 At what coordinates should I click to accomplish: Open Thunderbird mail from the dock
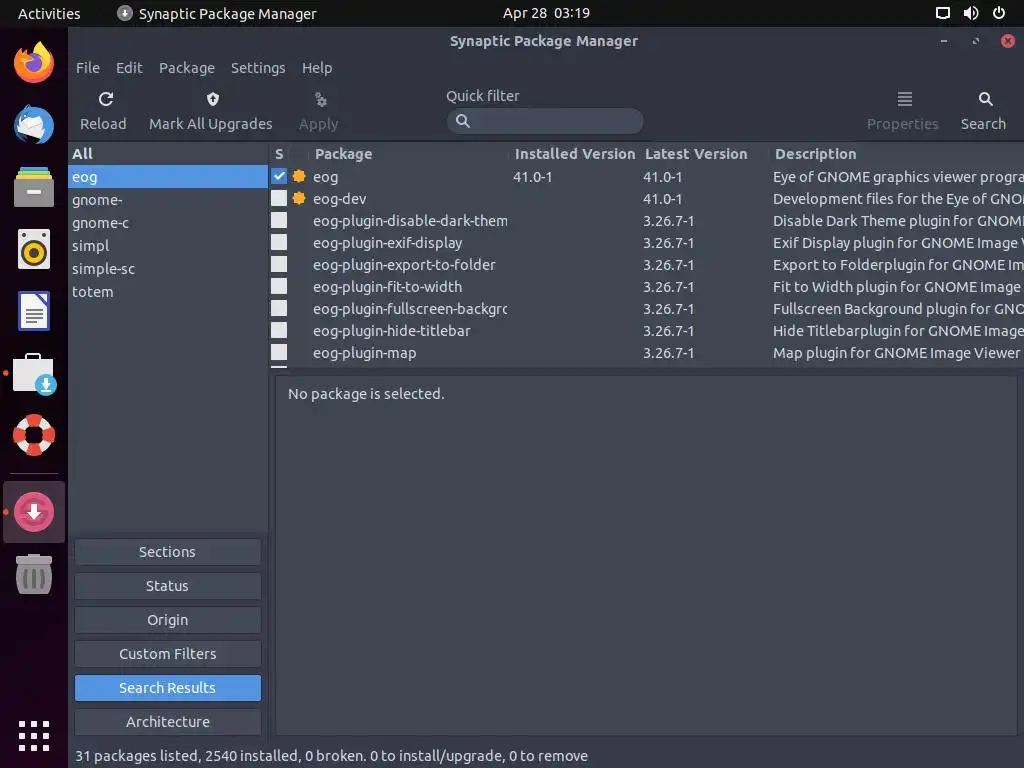34,124
